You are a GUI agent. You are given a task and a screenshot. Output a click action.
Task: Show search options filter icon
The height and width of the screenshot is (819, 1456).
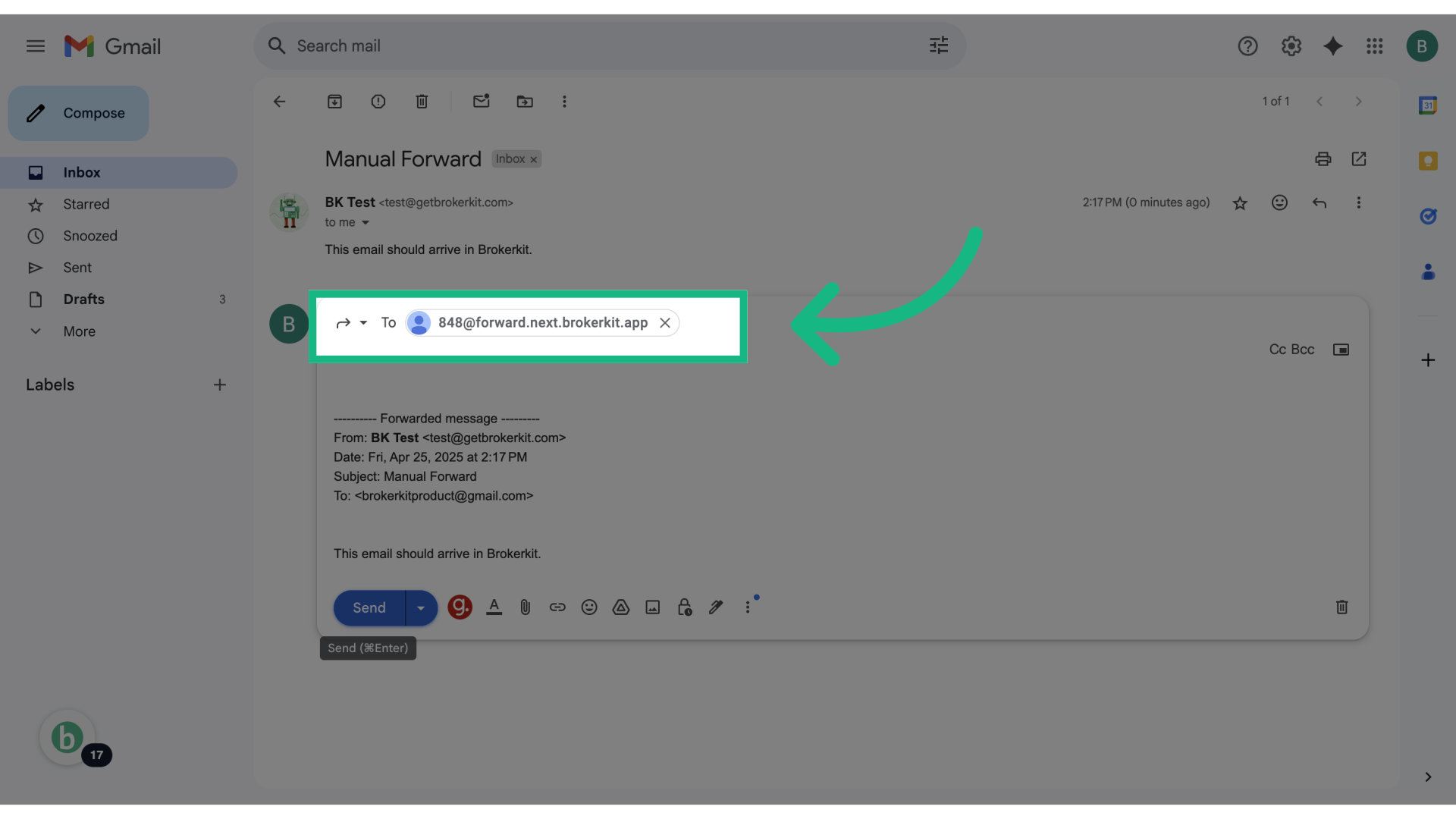(939, 45)
